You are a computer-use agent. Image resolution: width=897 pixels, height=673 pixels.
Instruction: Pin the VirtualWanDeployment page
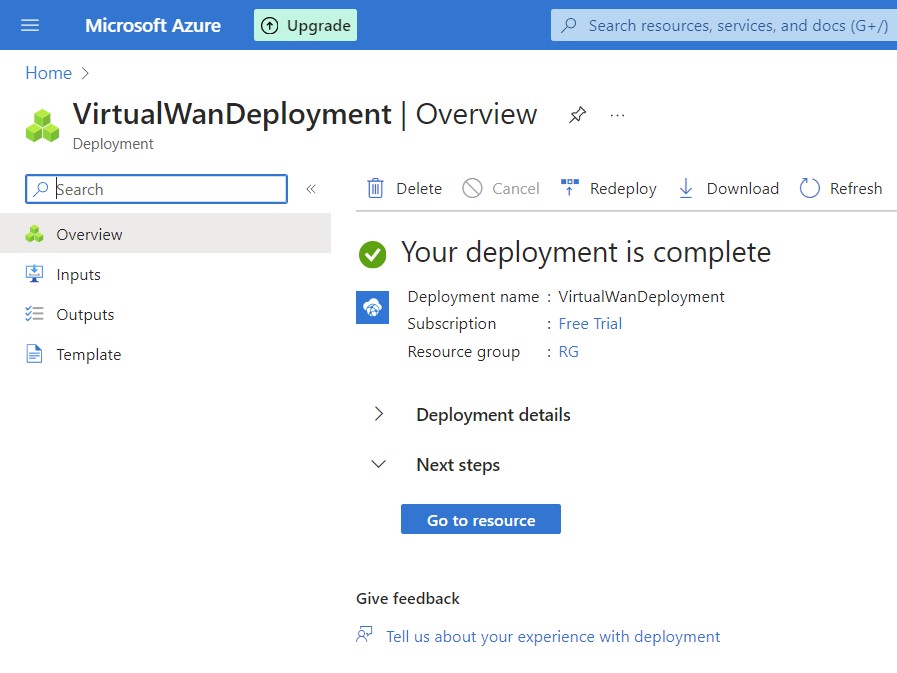pyautogui.click(x=577, y=115)
